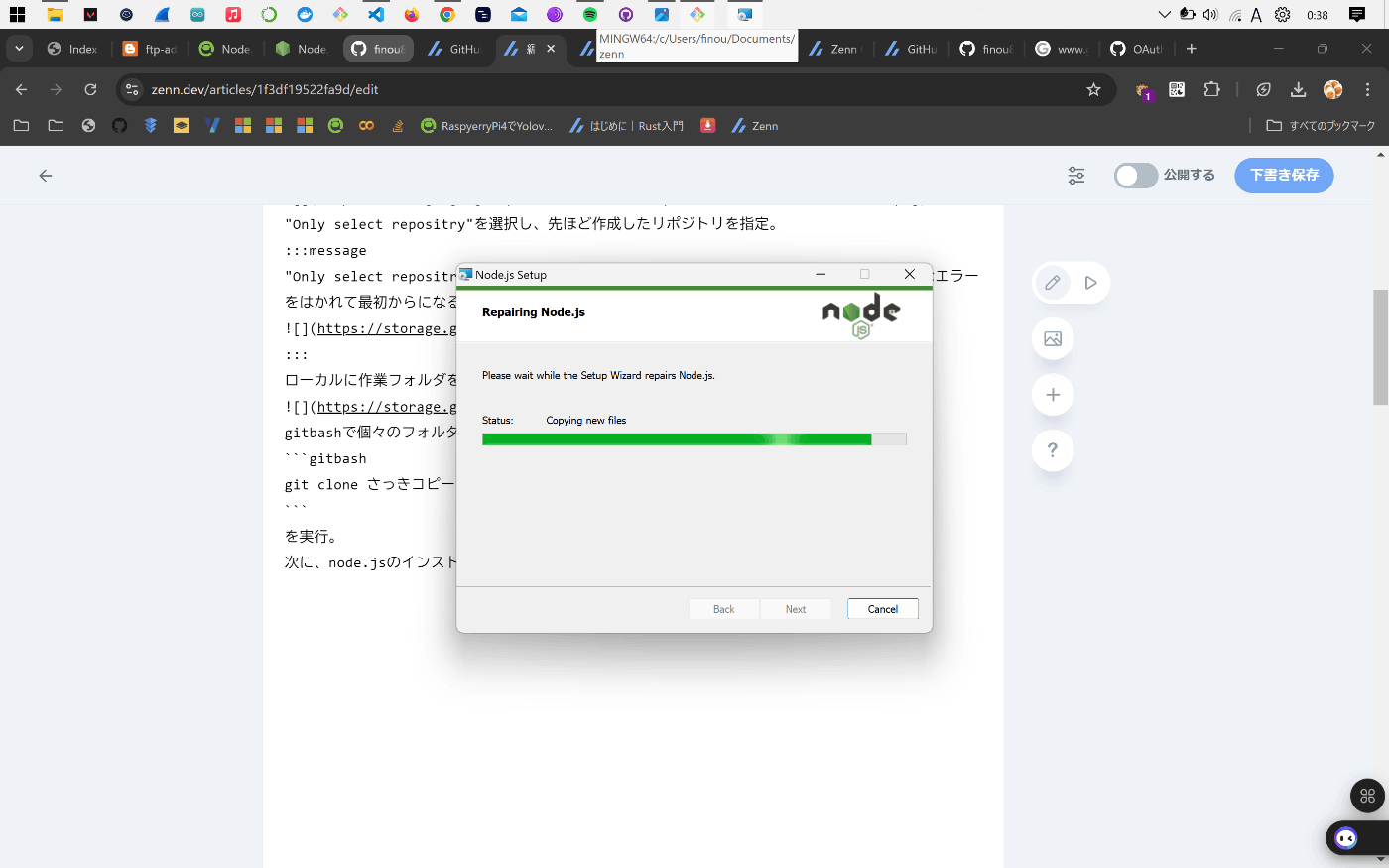1389x868 pixels.
Task: Click the "Copying new files" status text
Action: pos(586,421)
